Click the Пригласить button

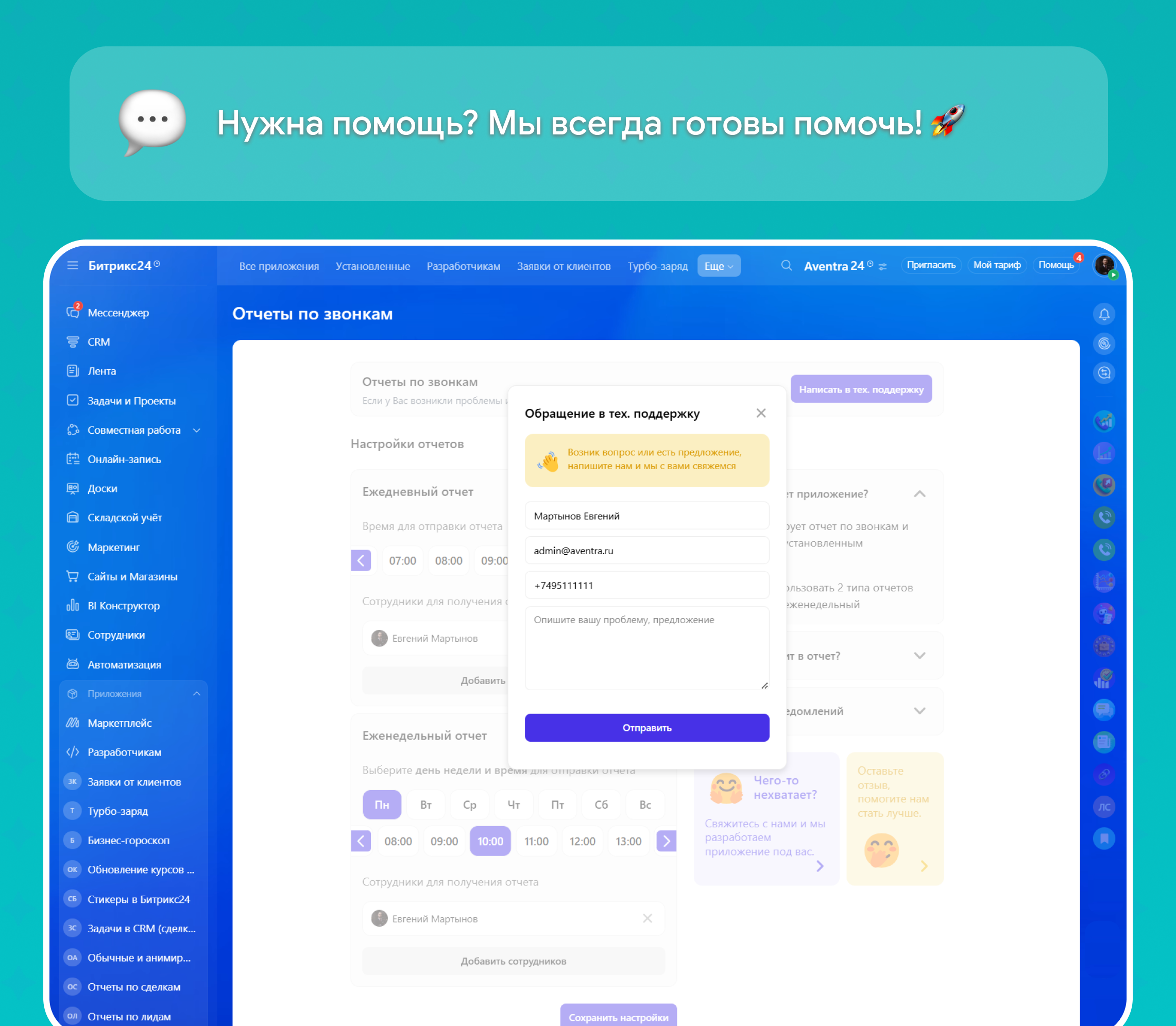click(x=930, y=265)
